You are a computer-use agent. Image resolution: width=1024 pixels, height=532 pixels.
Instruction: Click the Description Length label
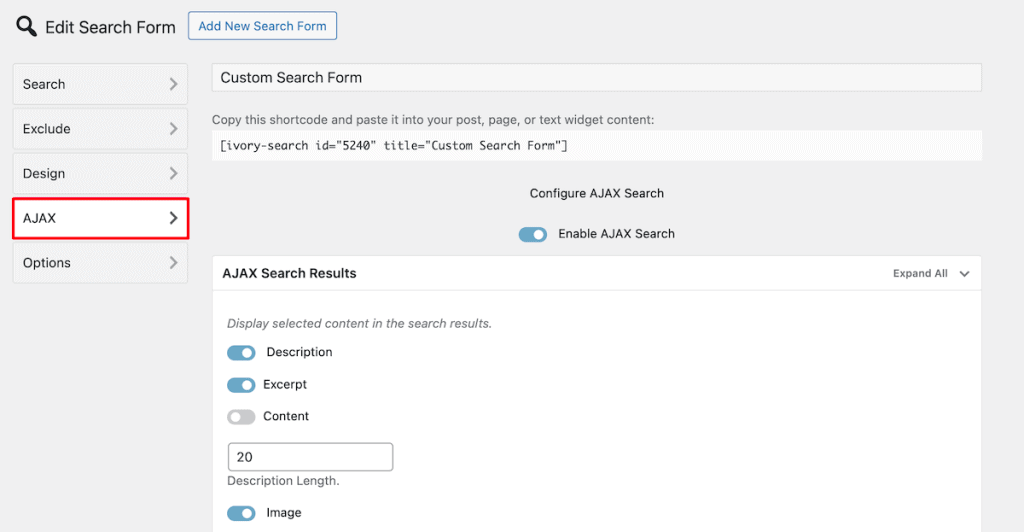(x=283, y=481)
